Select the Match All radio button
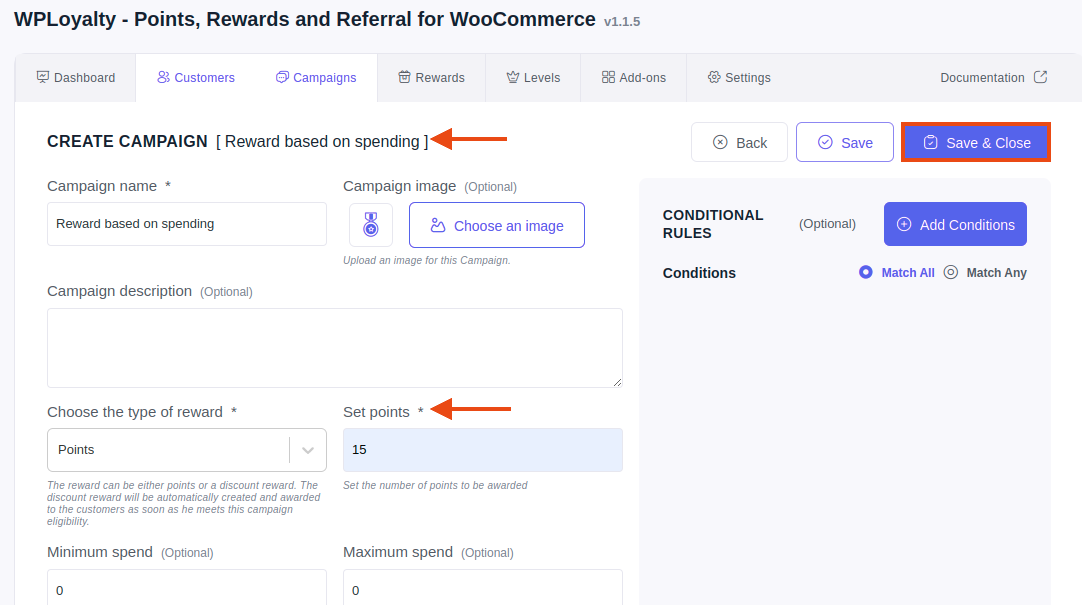1082x605 pixels. 865,272
